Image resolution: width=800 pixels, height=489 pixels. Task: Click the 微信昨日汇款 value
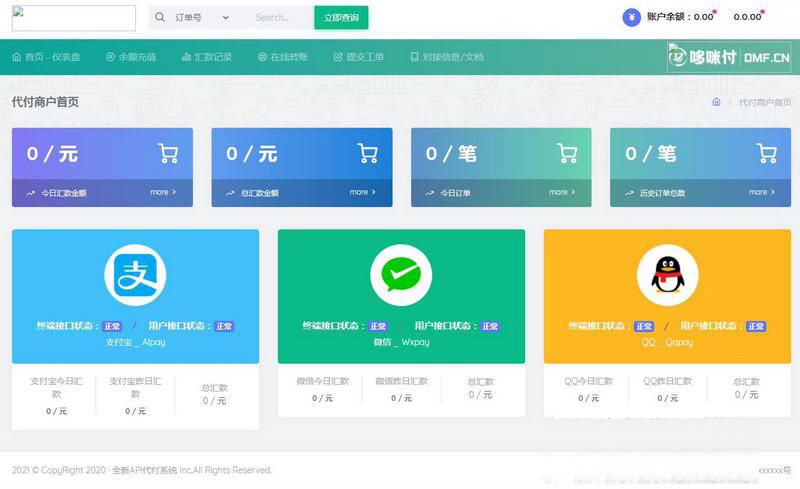click(x=401, y=398)
